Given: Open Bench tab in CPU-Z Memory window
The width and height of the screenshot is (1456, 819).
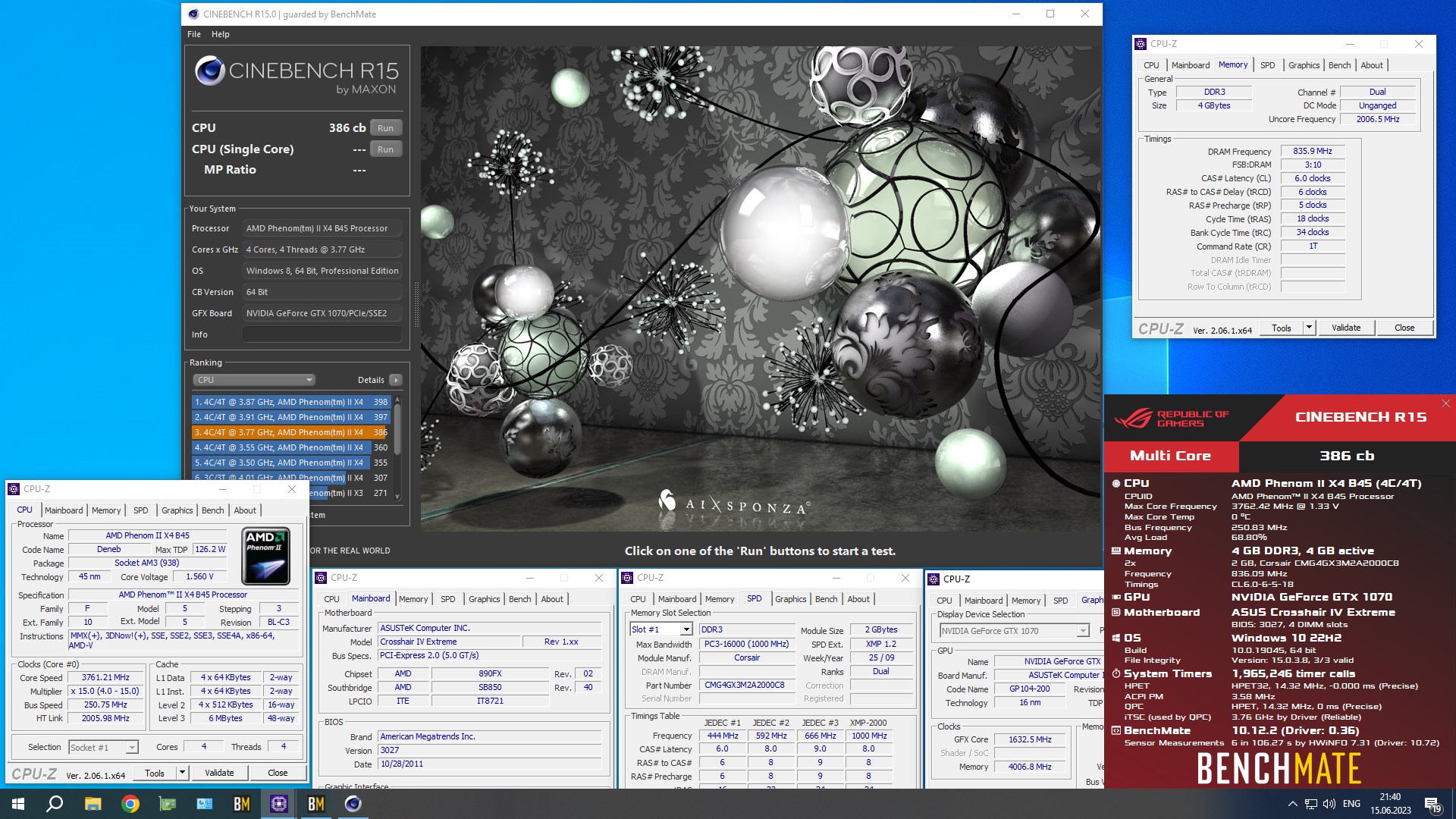Looking at the screenshot, I should click(1339, 65).
